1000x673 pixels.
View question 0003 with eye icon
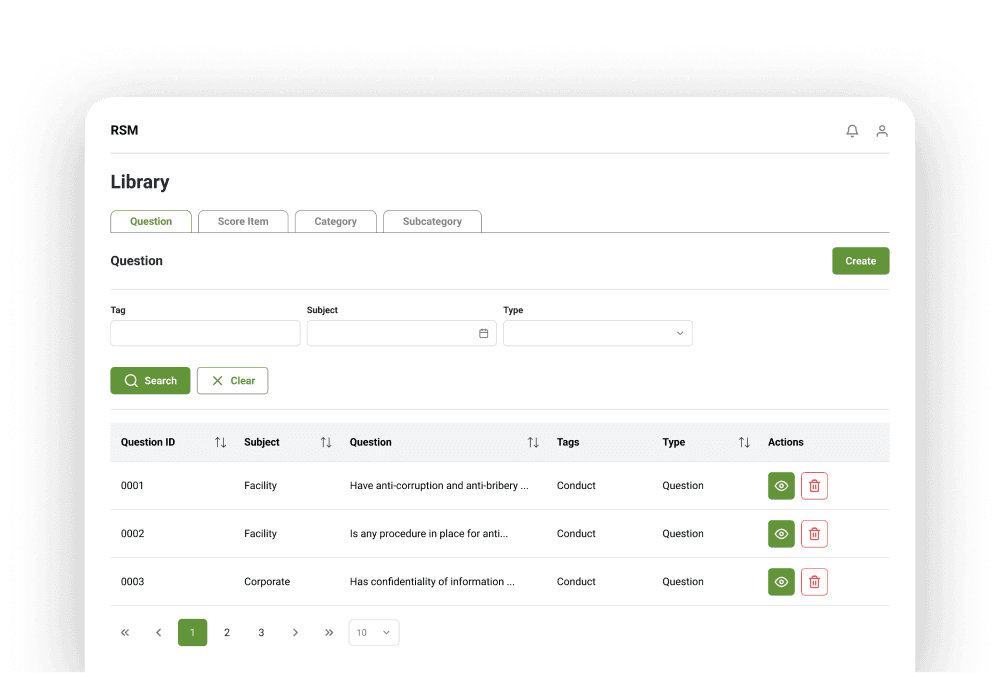point(781,582)
